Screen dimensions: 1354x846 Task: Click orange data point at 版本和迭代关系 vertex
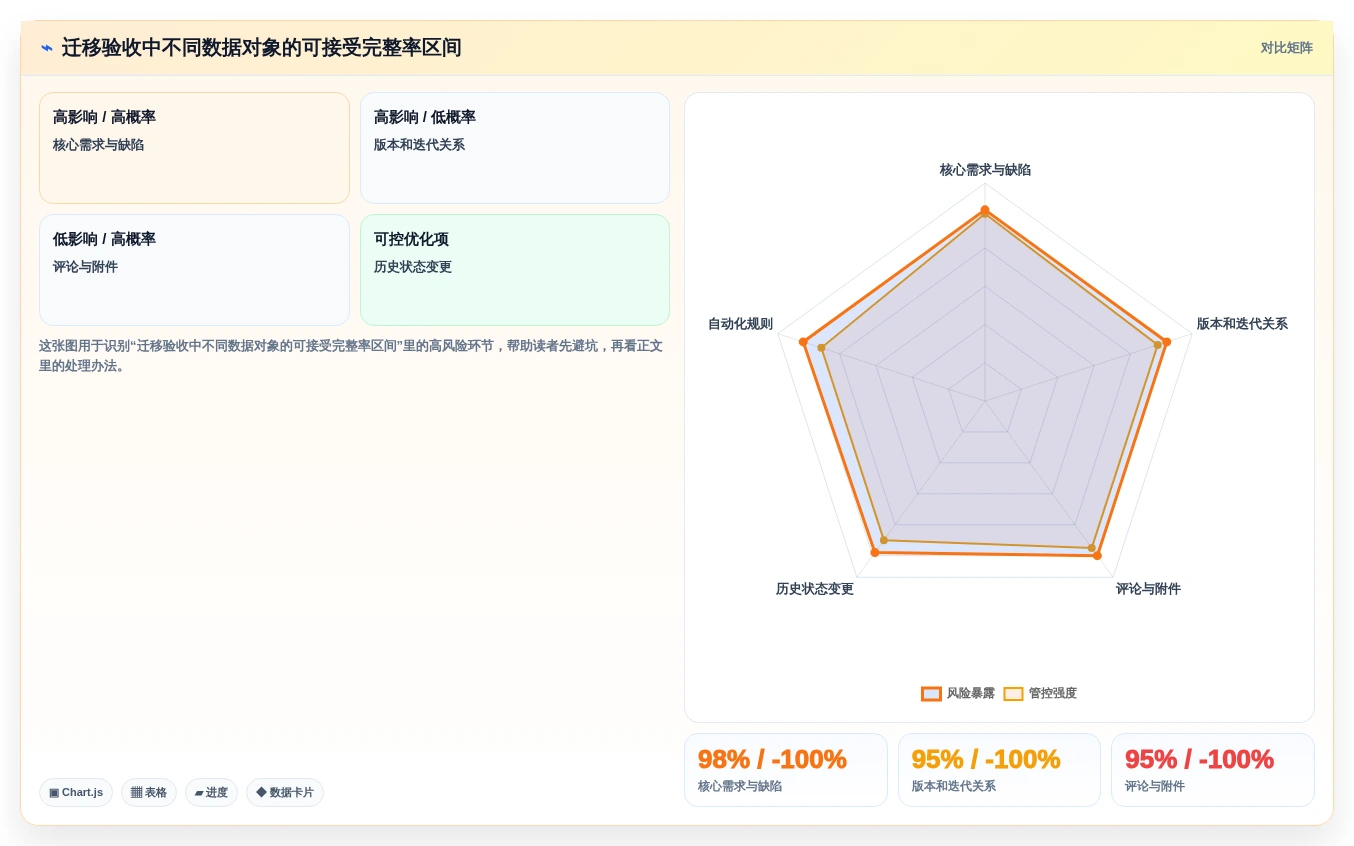tap(1166, 342)
